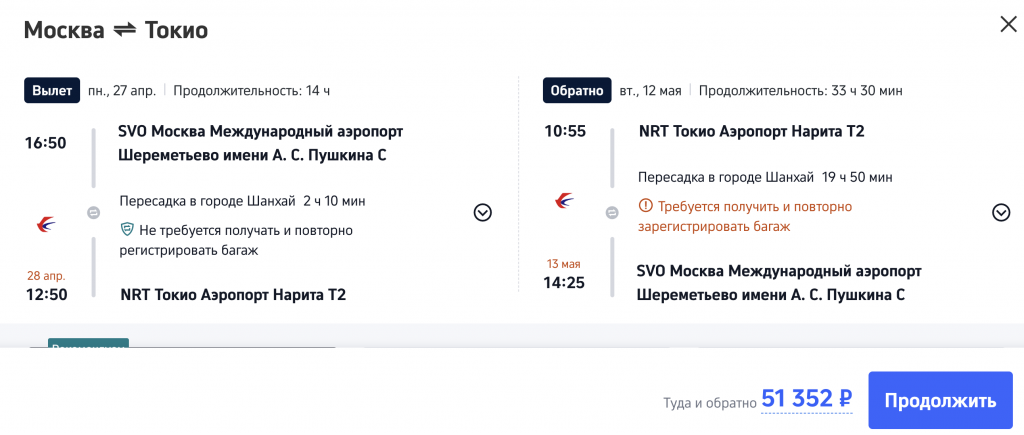Click the return flight China Eastern logo
The width and height of the screenshot is (1024, 435).
point(565,201)
